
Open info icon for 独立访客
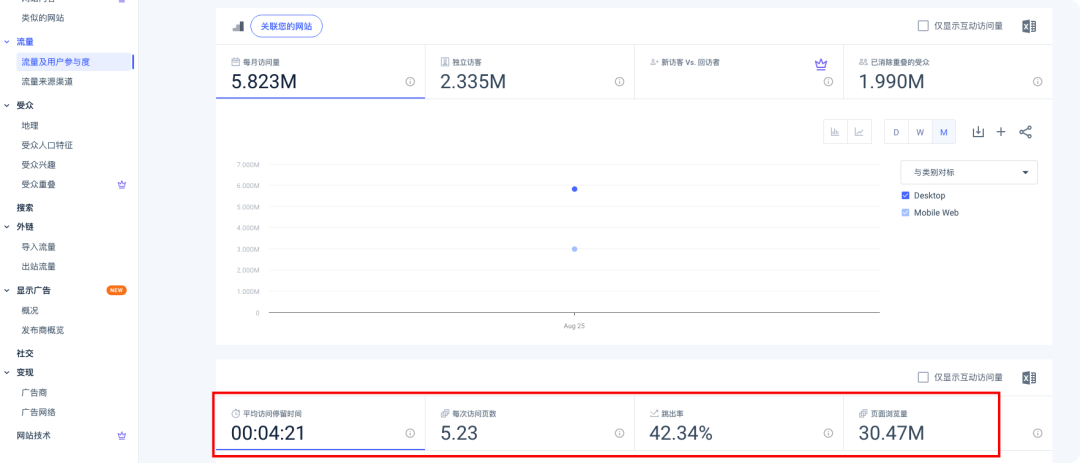619,81
